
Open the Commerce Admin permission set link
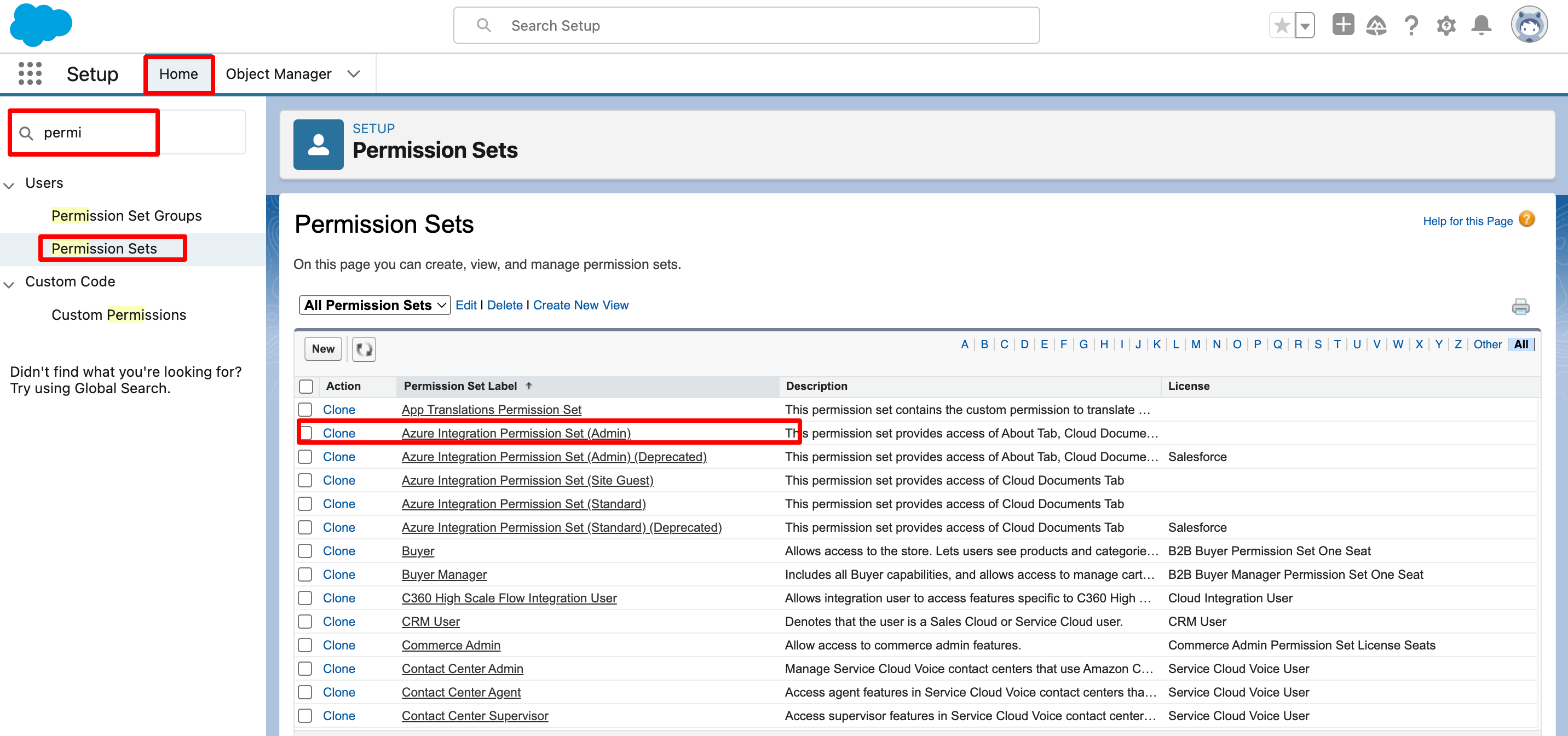(x=451, y=645)
